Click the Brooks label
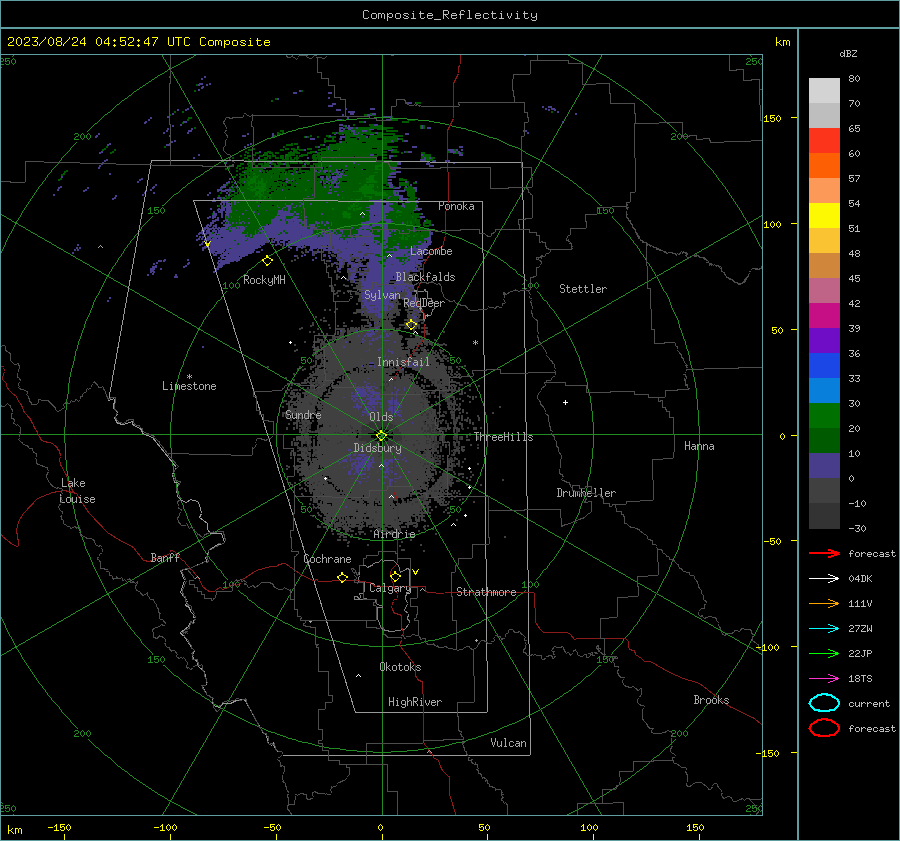This screenshot has width=900, height=841. coord(711,700)
